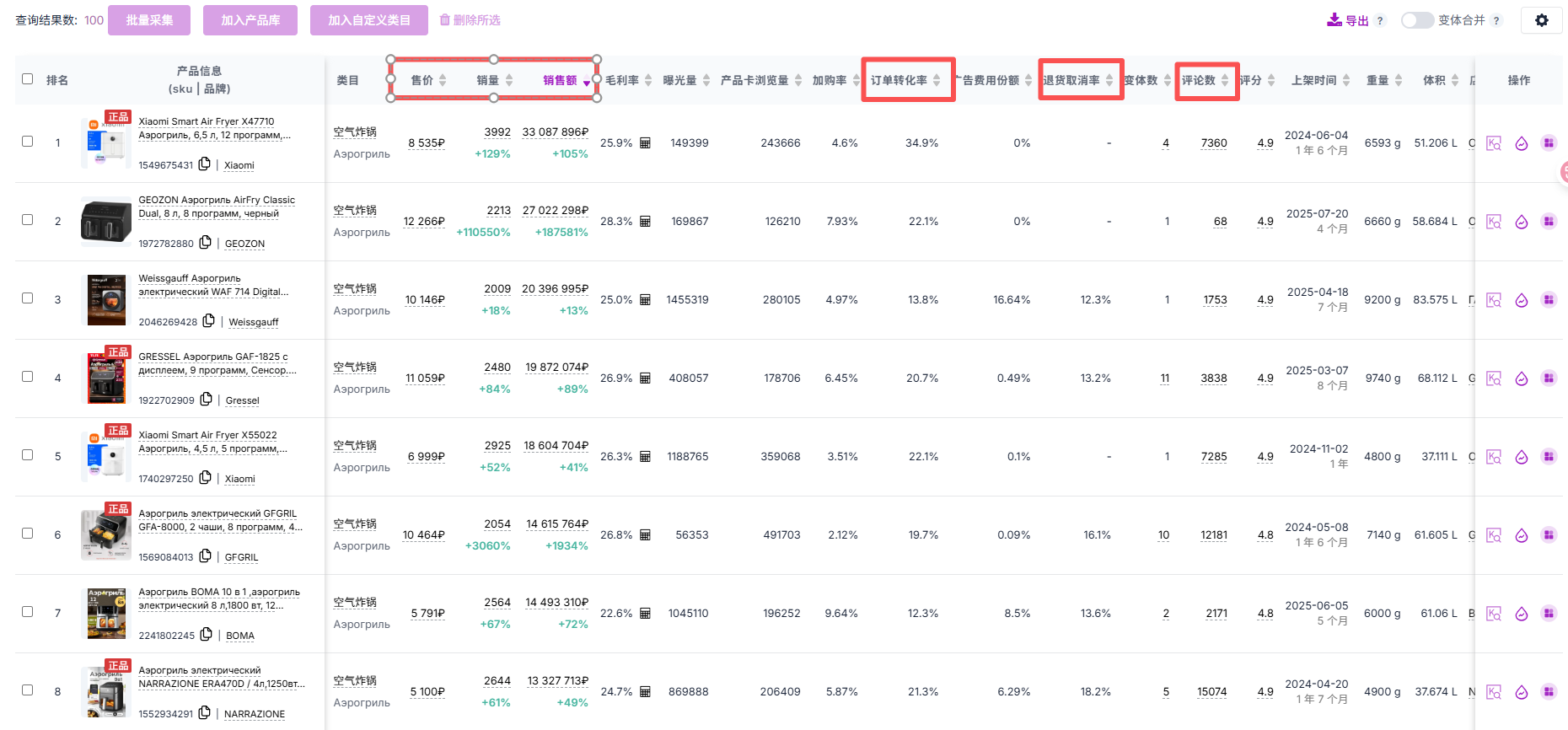Open keyword search icon for the Xiaomi X47710 row
Image resolution: width=1568 pixels, height=730 pixels.
pos(1493,143)
